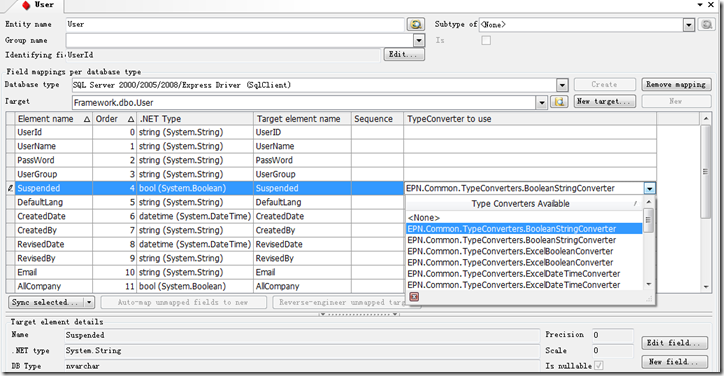Click the New target... button

point(605,101)
